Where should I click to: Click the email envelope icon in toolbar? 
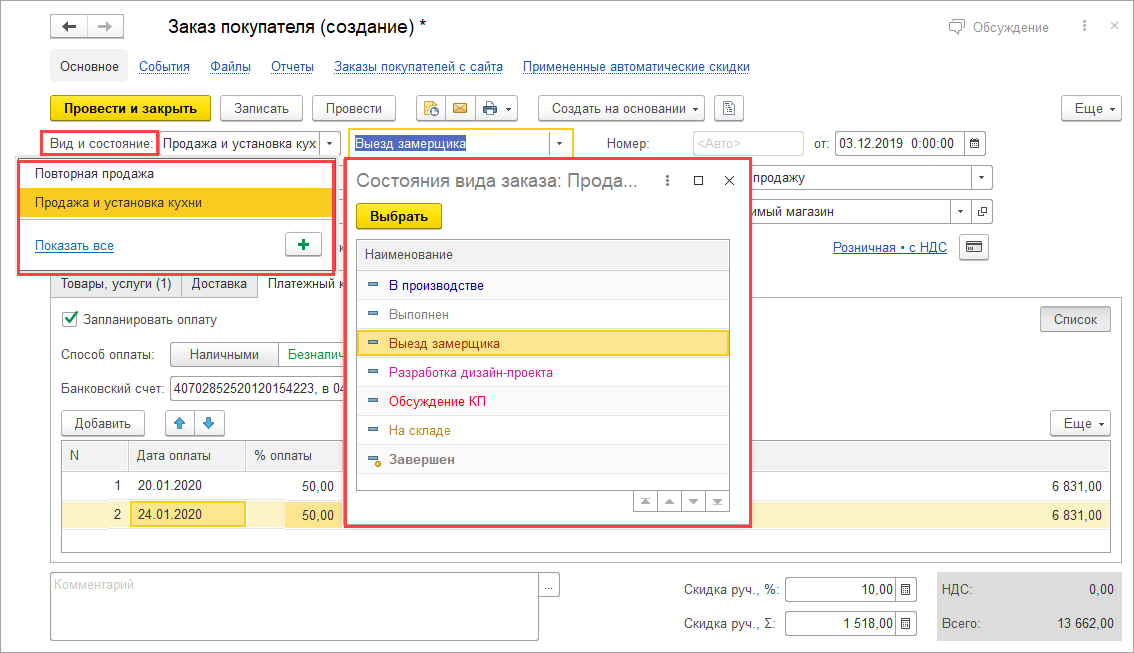pos(460,108)
